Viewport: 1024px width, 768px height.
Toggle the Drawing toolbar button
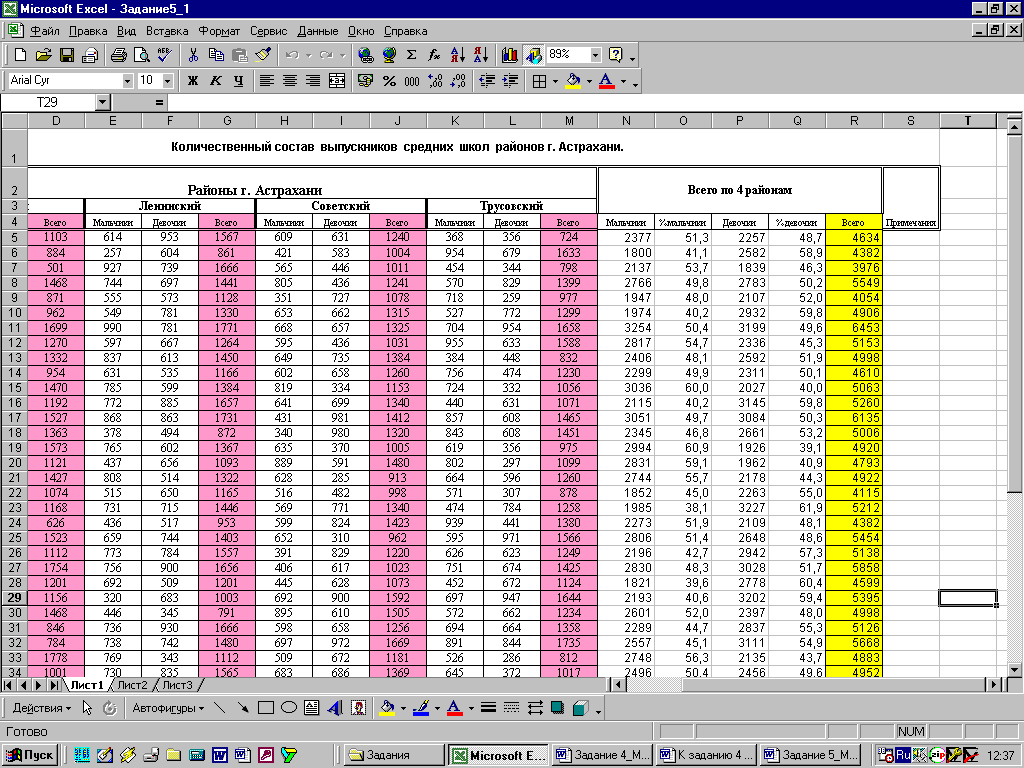pyautogui.click(x=534, y=56)
